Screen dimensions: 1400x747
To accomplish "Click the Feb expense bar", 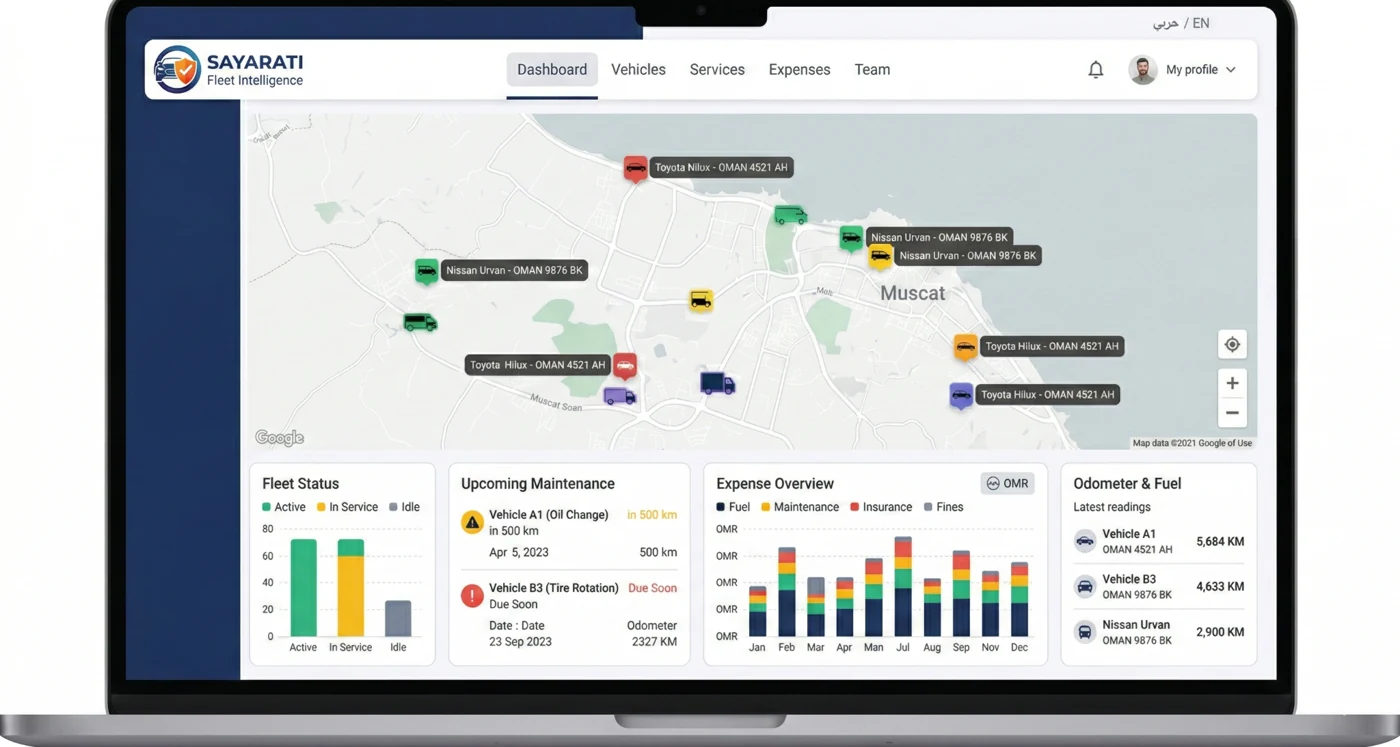I will tap(787, 592).
